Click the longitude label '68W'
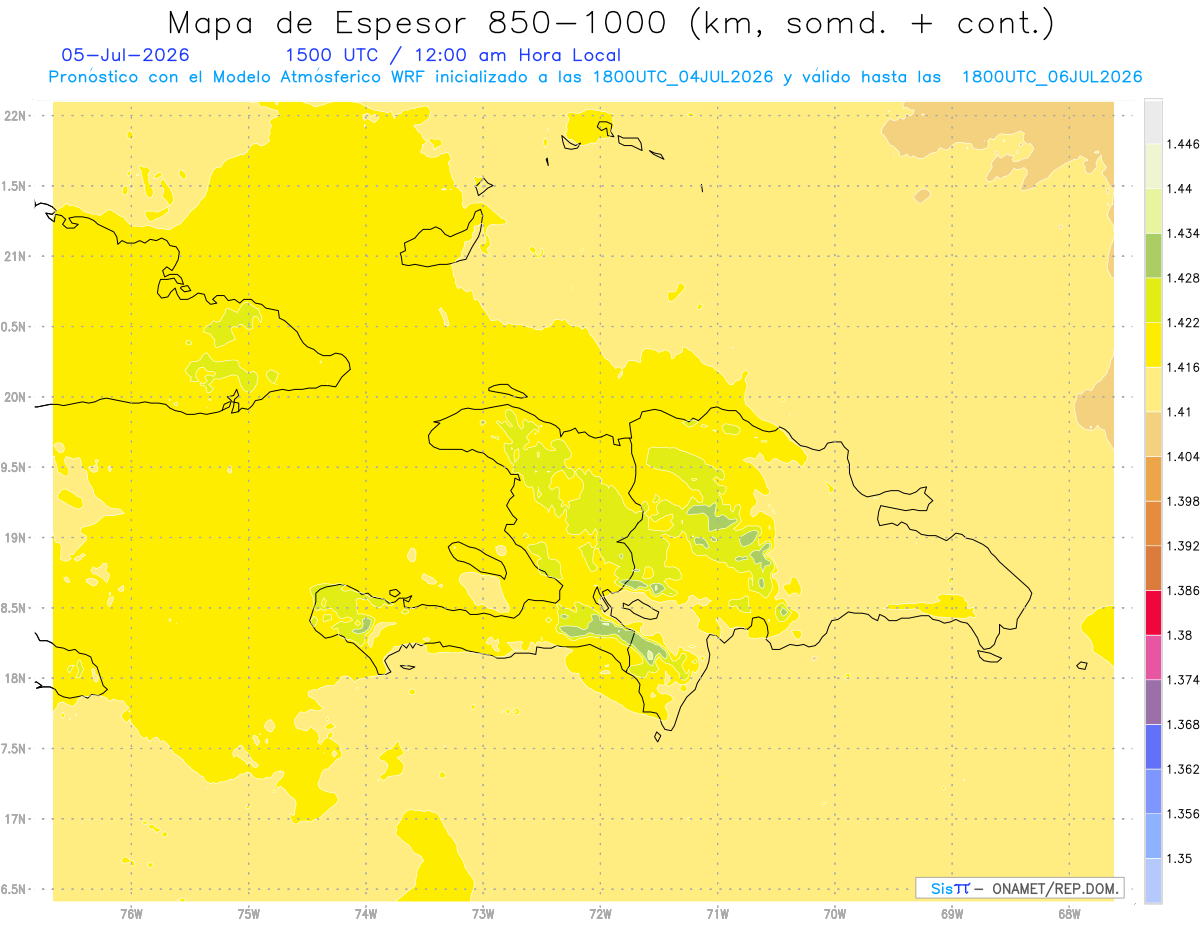 (x=1069, y=914)
